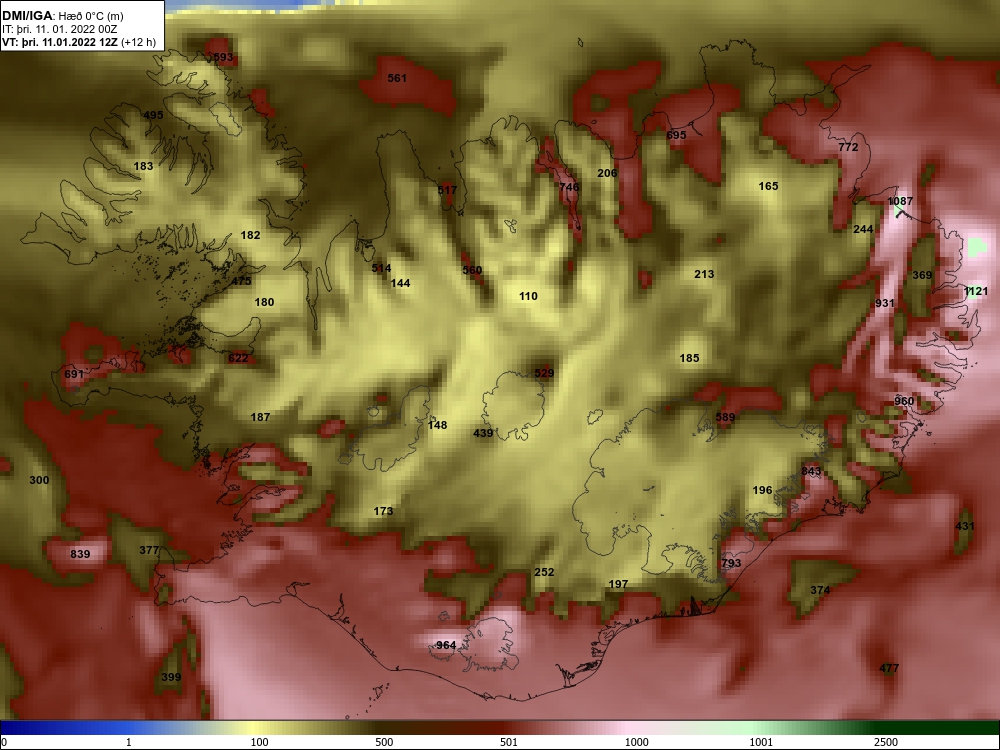Select the 374 map value

tap(820, 590)
